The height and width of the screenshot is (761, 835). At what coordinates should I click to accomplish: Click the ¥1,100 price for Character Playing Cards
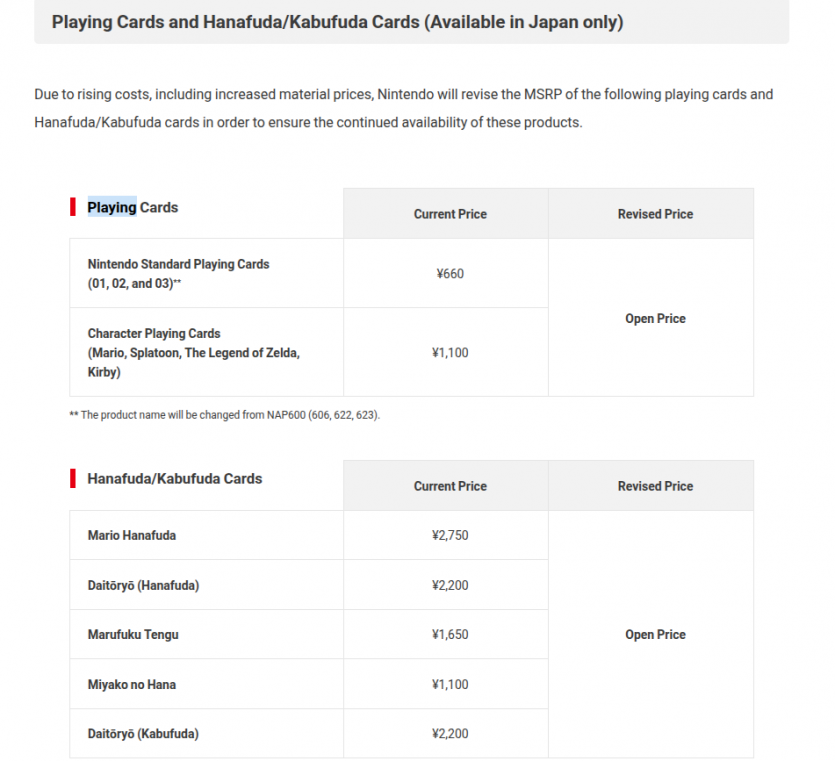tap(450, 353)
